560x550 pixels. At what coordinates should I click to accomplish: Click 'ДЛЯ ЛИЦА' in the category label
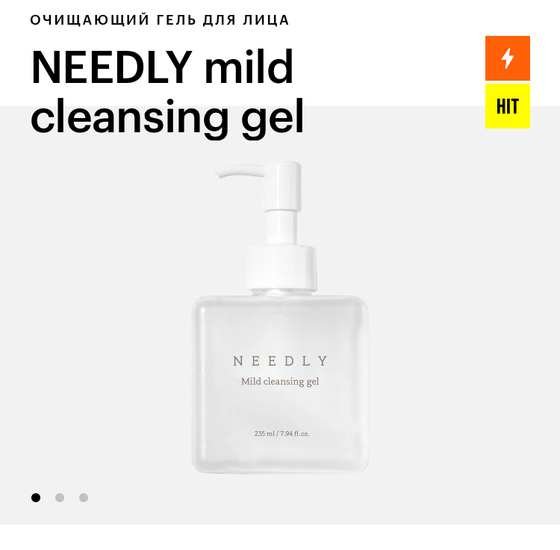point(246,20)
